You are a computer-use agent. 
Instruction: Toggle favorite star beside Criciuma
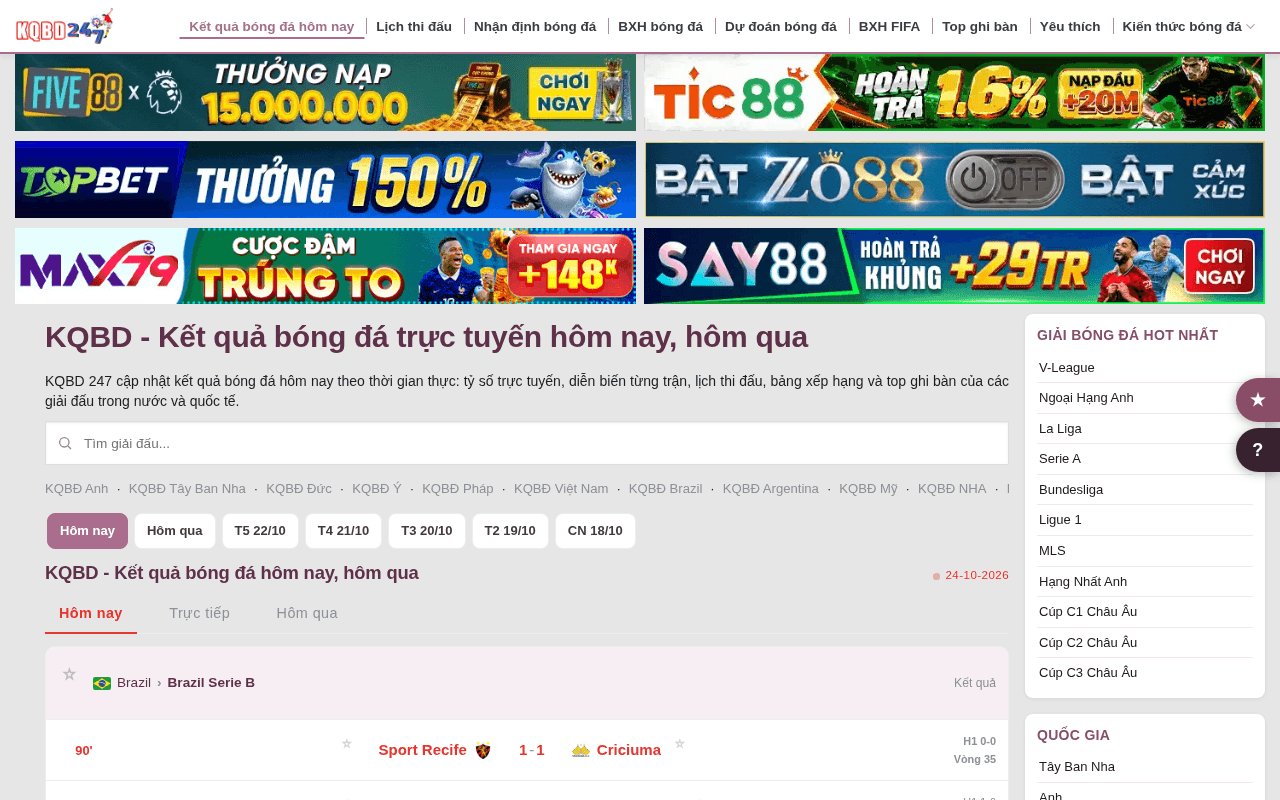pos(680,743)
